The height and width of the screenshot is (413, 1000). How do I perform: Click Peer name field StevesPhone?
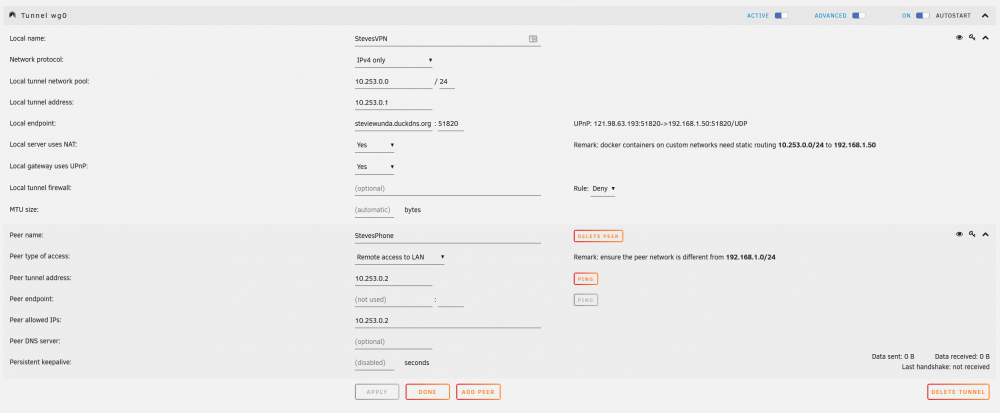pos(448,236)
